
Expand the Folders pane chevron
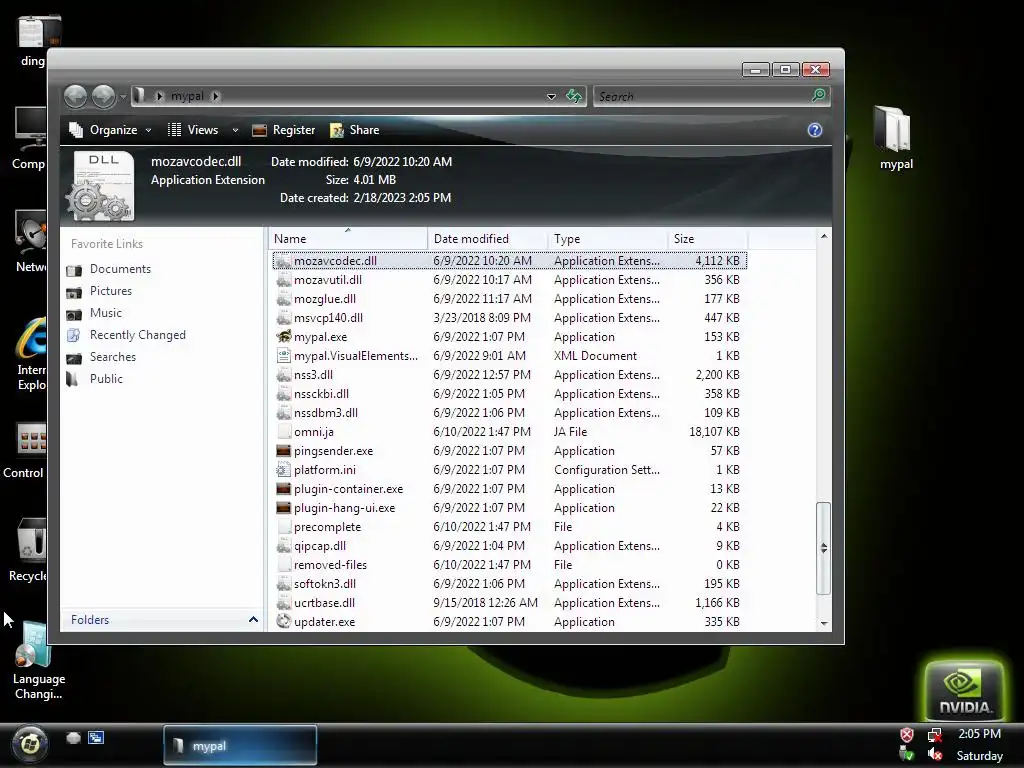click(253, 620)
